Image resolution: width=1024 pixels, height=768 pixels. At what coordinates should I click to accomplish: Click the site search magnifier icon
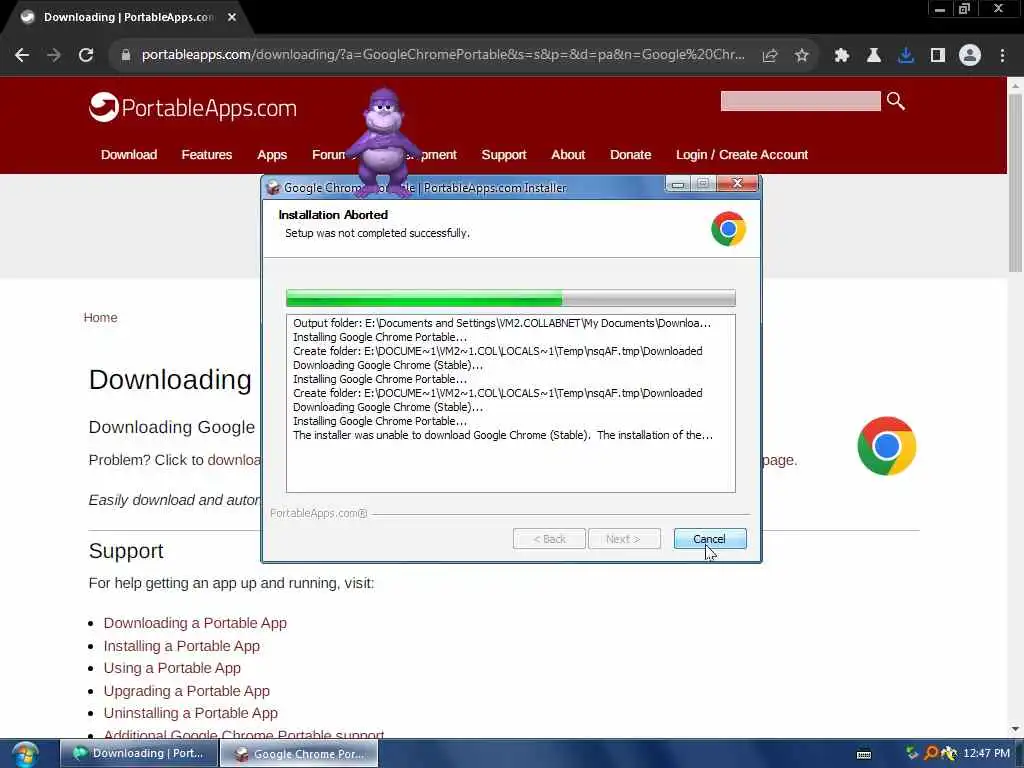tap(896, 101)
